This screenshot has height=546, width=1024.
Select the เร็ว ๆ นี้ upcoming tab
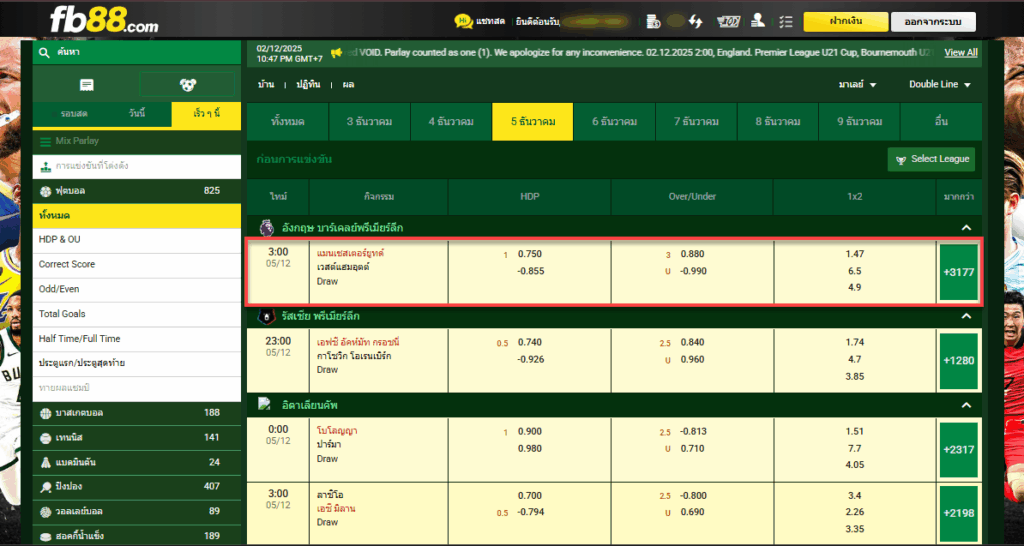(206, 114)
